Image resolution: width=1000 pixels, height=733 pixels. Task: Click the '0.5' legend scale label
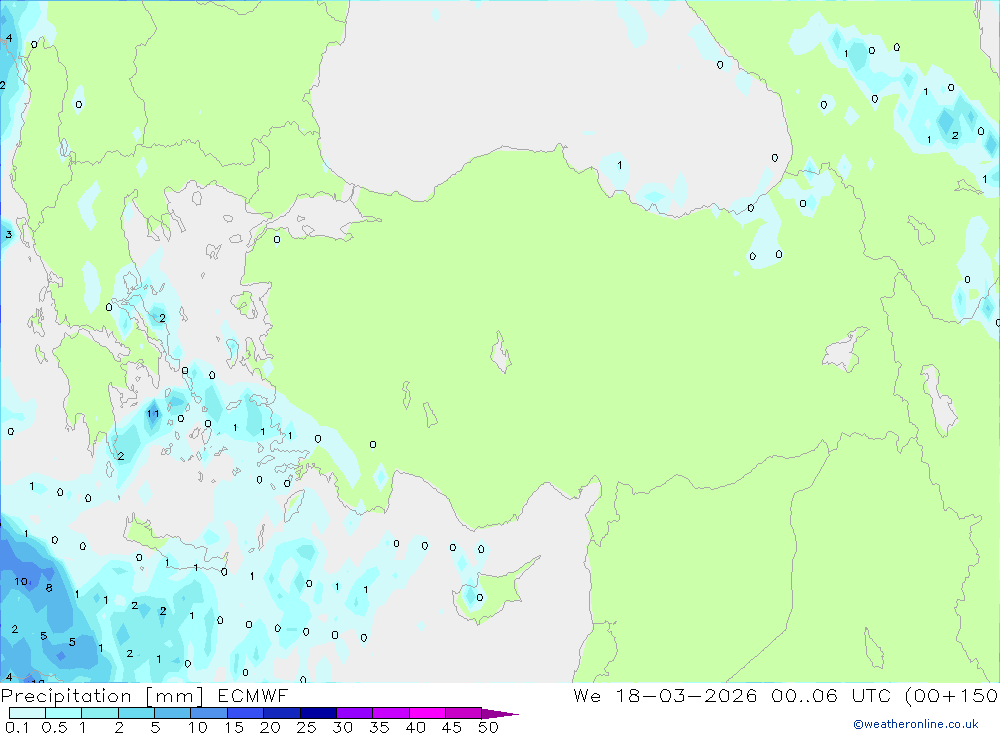point(54,727)
